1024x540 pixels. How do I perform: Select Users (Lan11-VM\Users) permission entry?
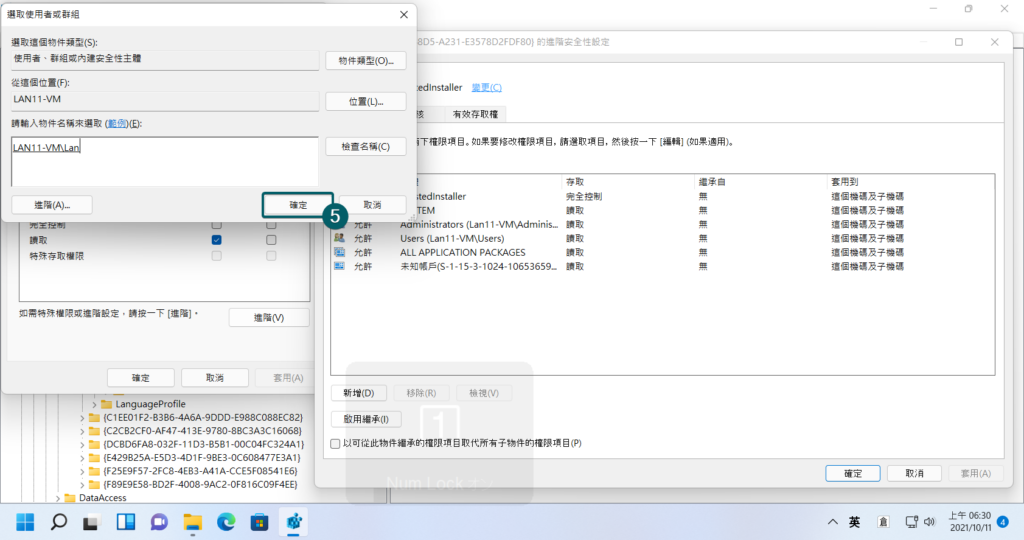tap(662, 238)
